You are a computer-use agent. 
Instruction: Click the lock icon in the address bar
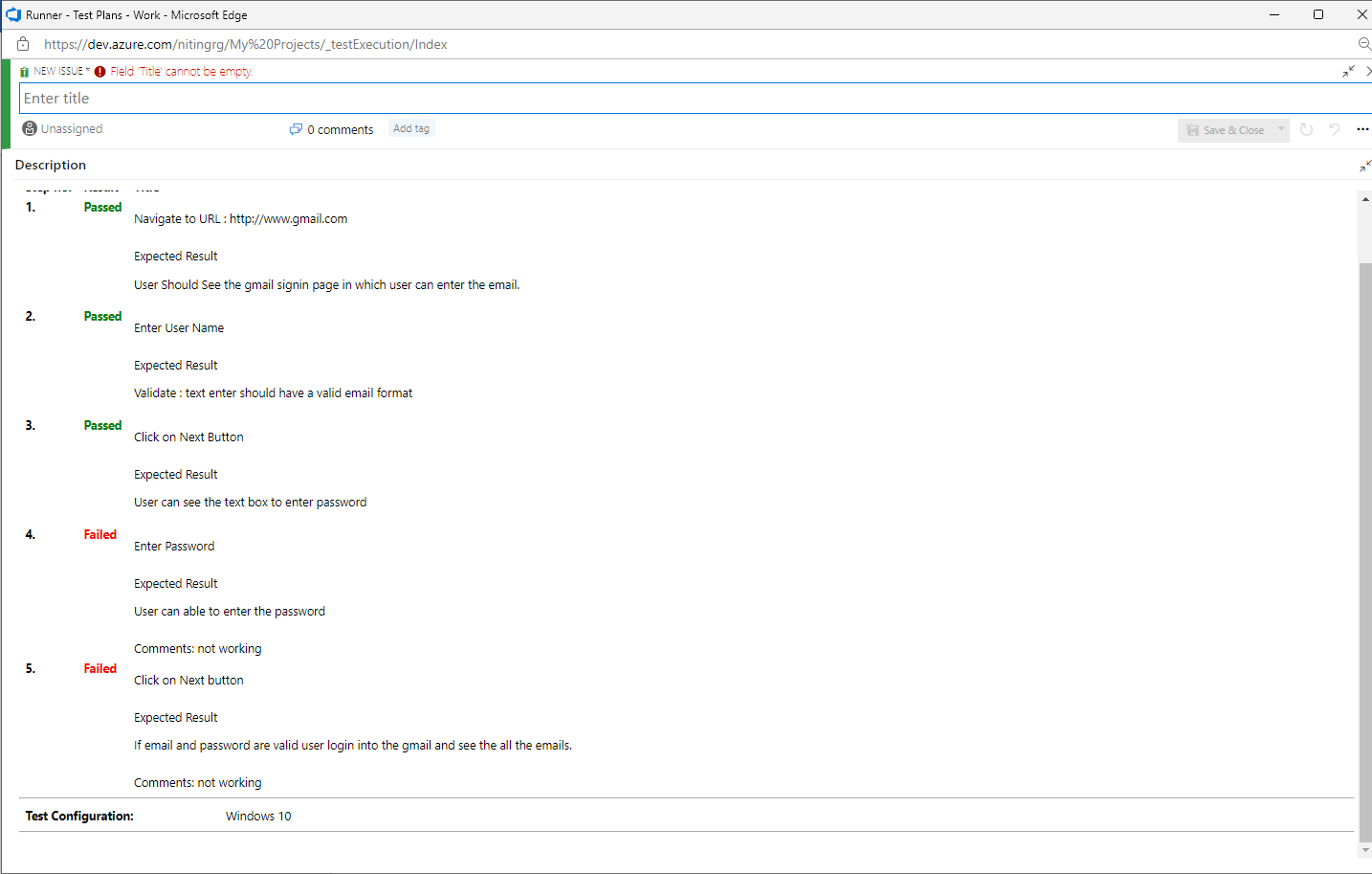pyautogui.click(x=22, y=43)
